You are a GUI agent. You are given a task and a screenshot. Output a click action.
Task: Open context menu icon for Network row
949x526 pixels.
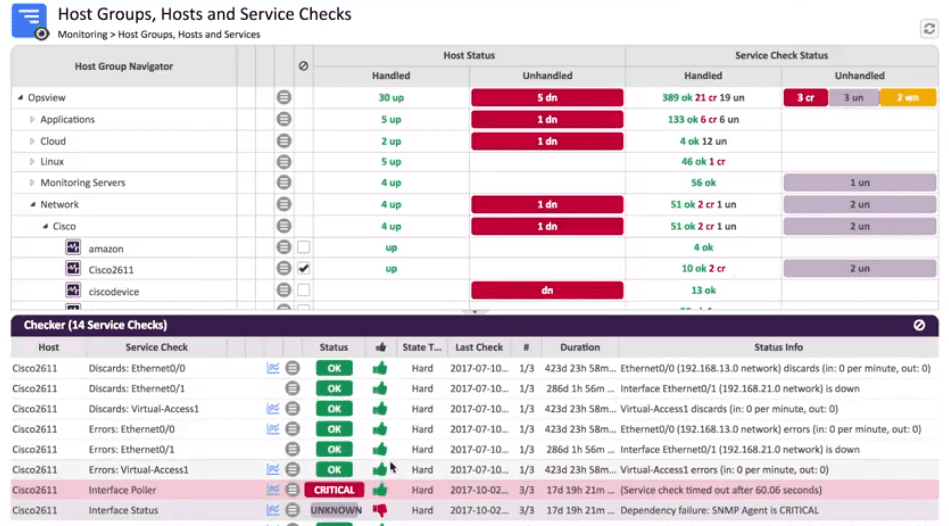click(284, 204)
